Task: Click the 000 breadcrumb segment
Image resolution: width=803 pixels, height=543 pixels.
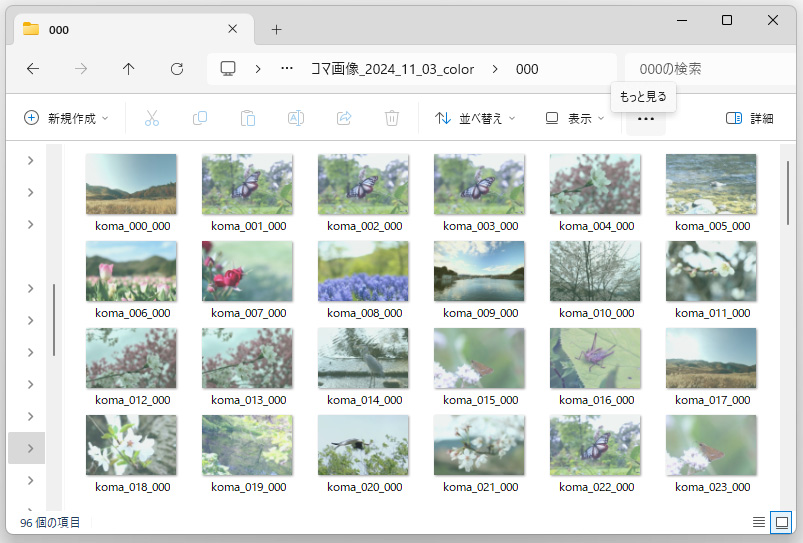Action: point(527,69)
